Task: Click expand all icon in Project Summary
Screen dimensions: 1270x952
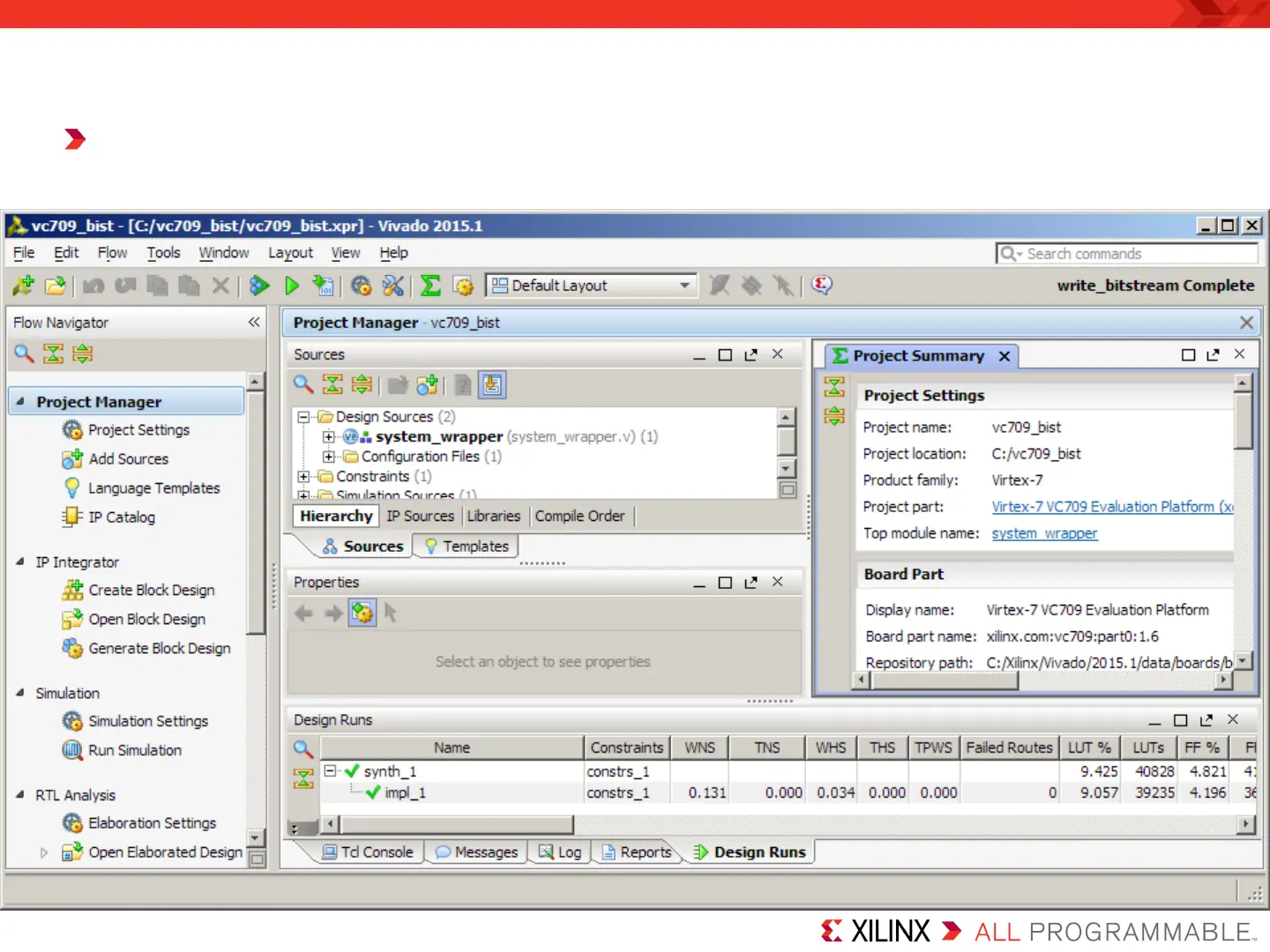Action: [834, 415]
